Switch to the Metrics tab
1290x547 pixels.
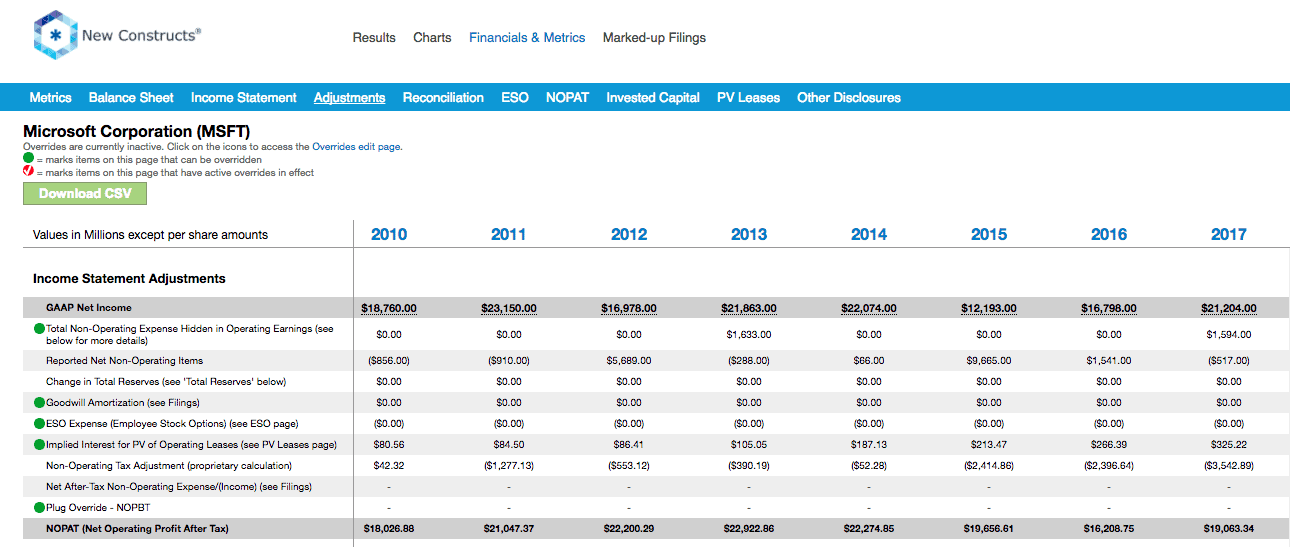50,97
